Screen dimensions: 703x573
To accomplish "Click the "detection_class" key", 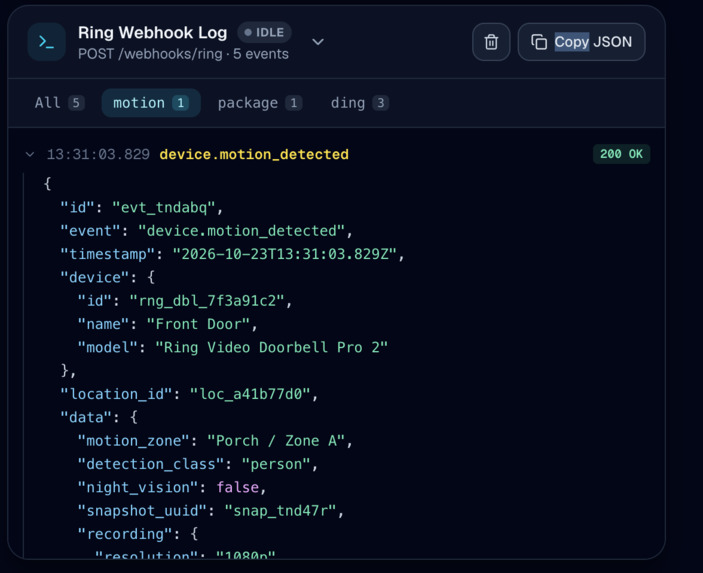I will point(151,464).
